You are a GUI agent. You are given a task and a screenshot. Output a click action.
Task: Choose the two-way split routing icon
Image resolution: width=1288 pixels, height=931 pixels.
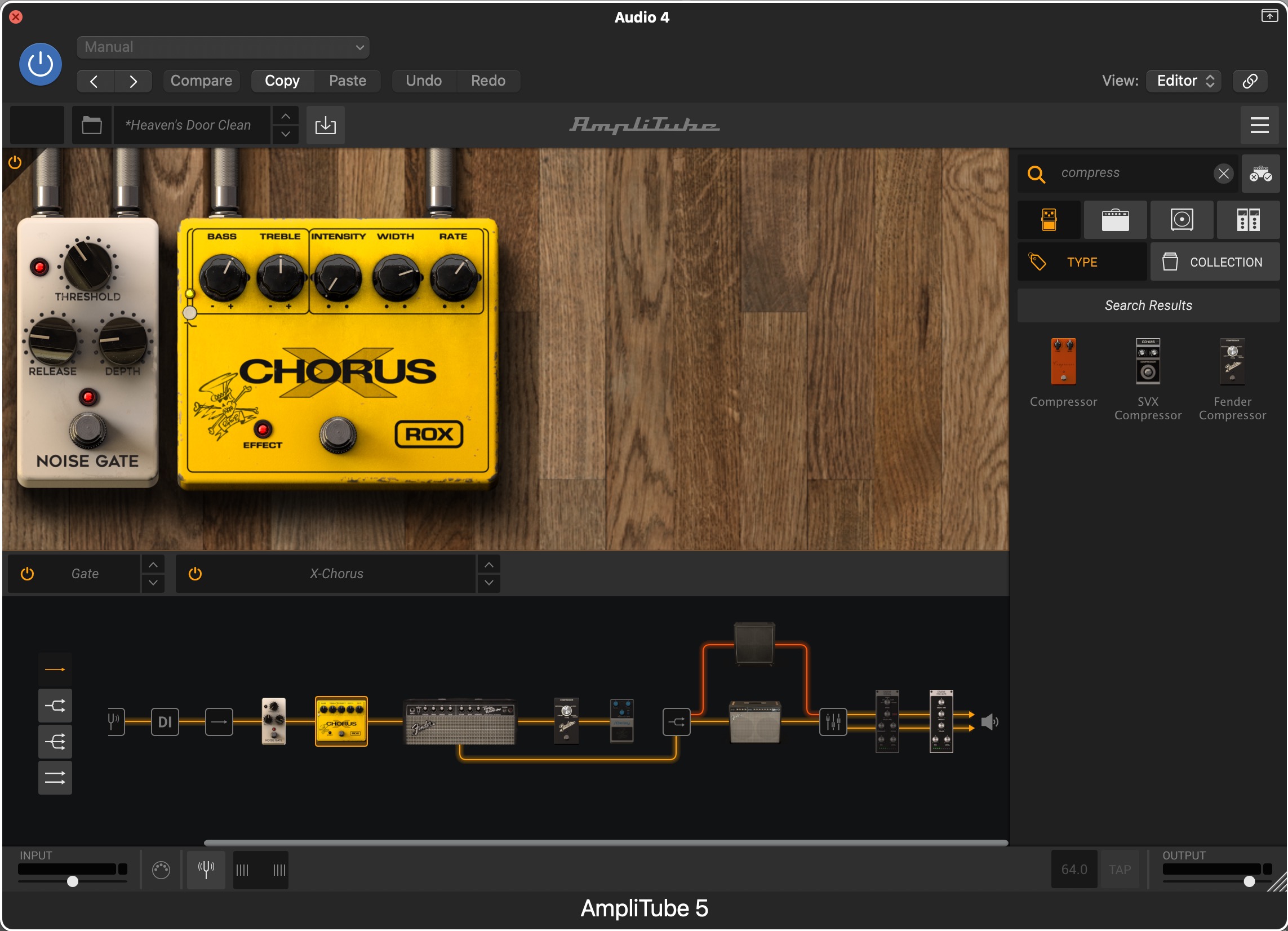55,706
